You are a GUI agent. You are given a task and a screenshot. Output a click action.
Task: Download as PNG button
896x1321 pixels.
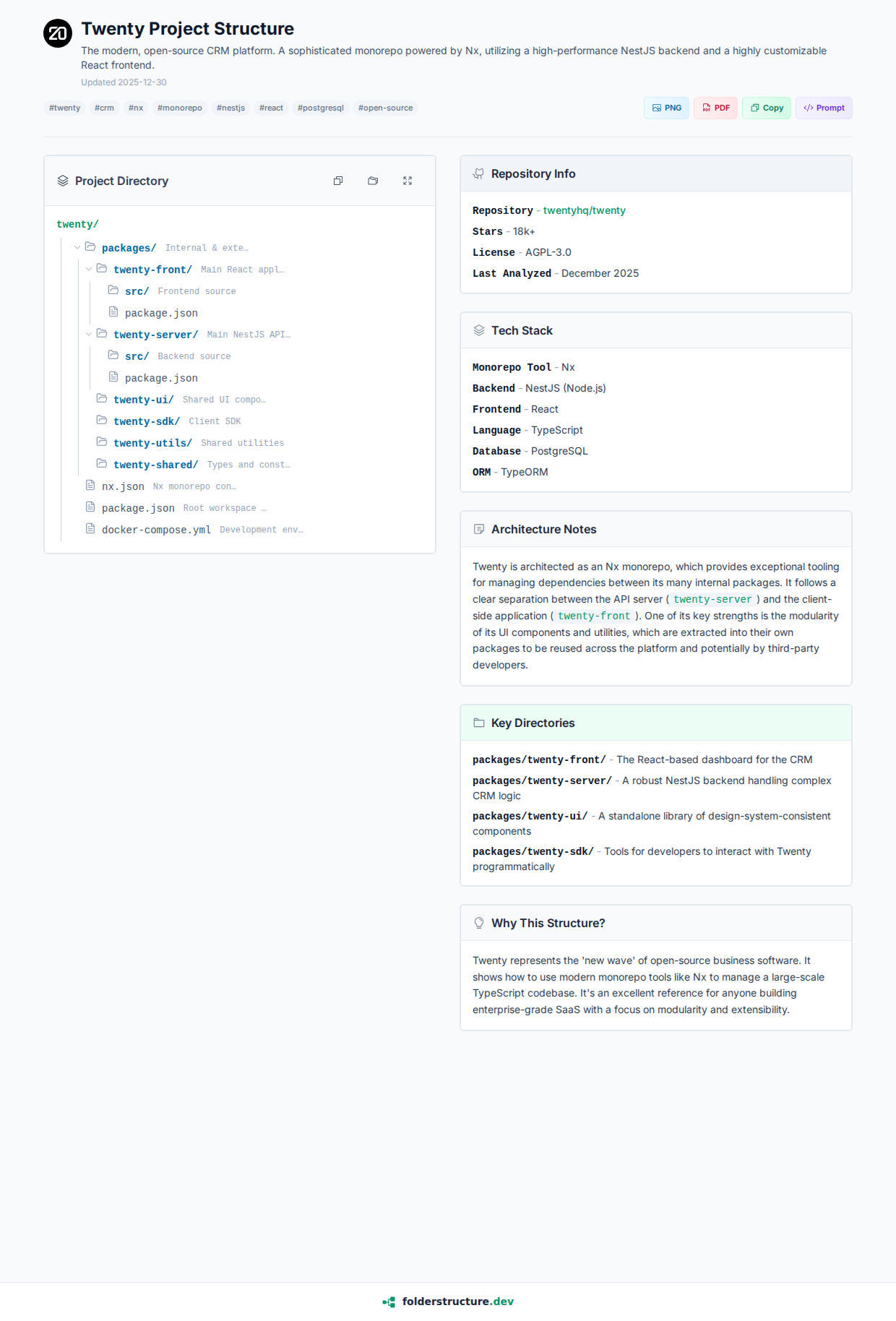click(666, 108)
